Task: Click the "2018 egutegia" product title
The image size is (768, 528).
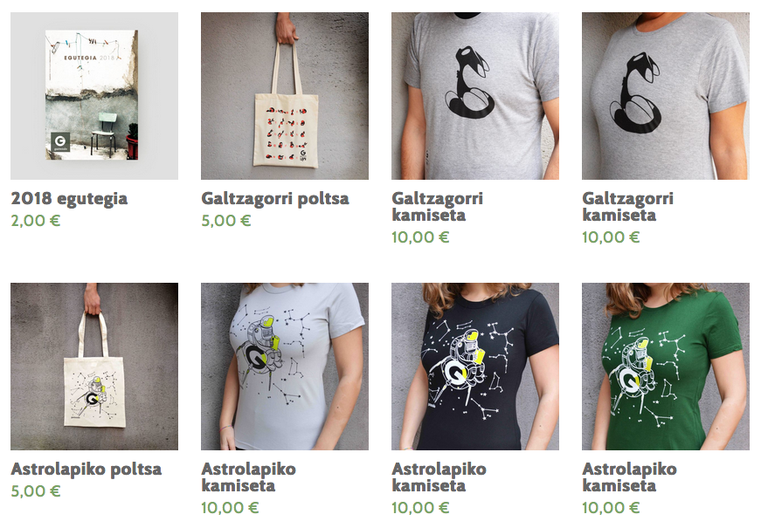Action: point(70,199)
